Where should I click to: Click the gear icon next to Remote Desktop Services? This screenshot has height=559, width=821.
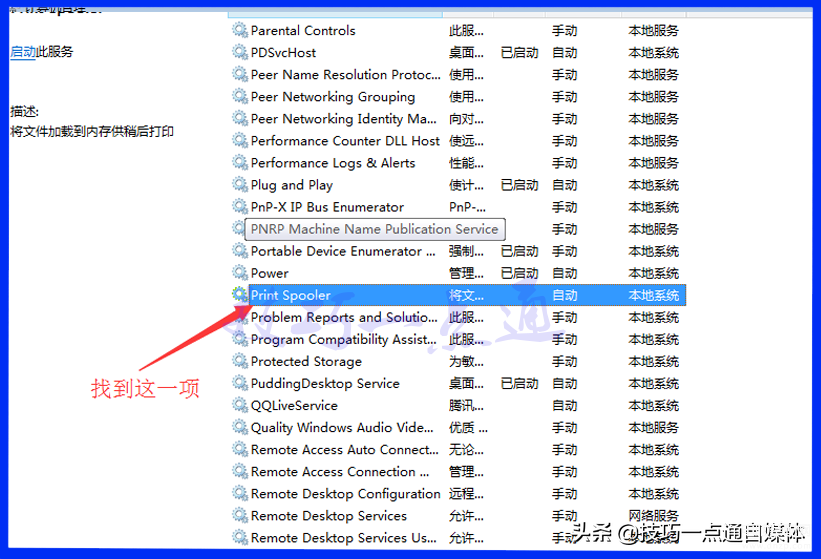pyautogui.click(x=240, y=516)
